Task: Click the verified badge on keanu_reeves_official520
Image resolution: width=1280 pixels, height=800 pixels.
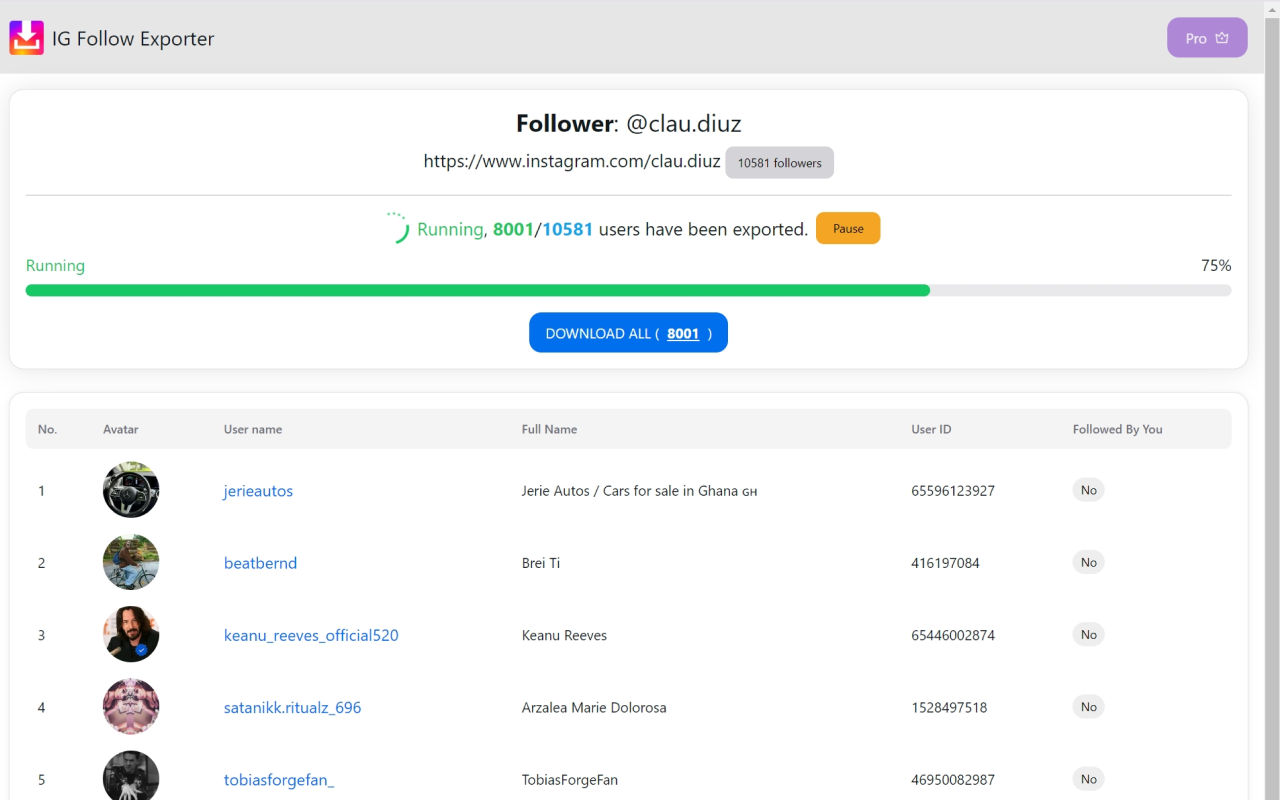Action: [x=142, y=648]
